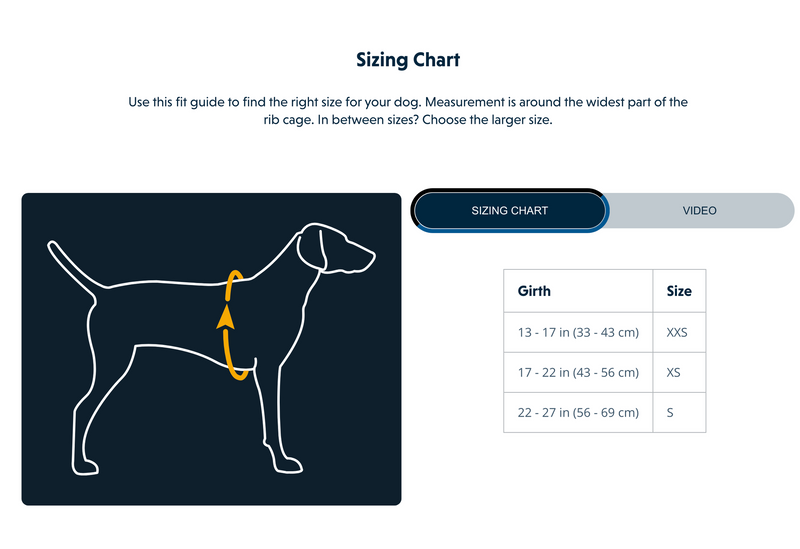Click the 22 - 27 in girth cell

[x=578, y=412]
